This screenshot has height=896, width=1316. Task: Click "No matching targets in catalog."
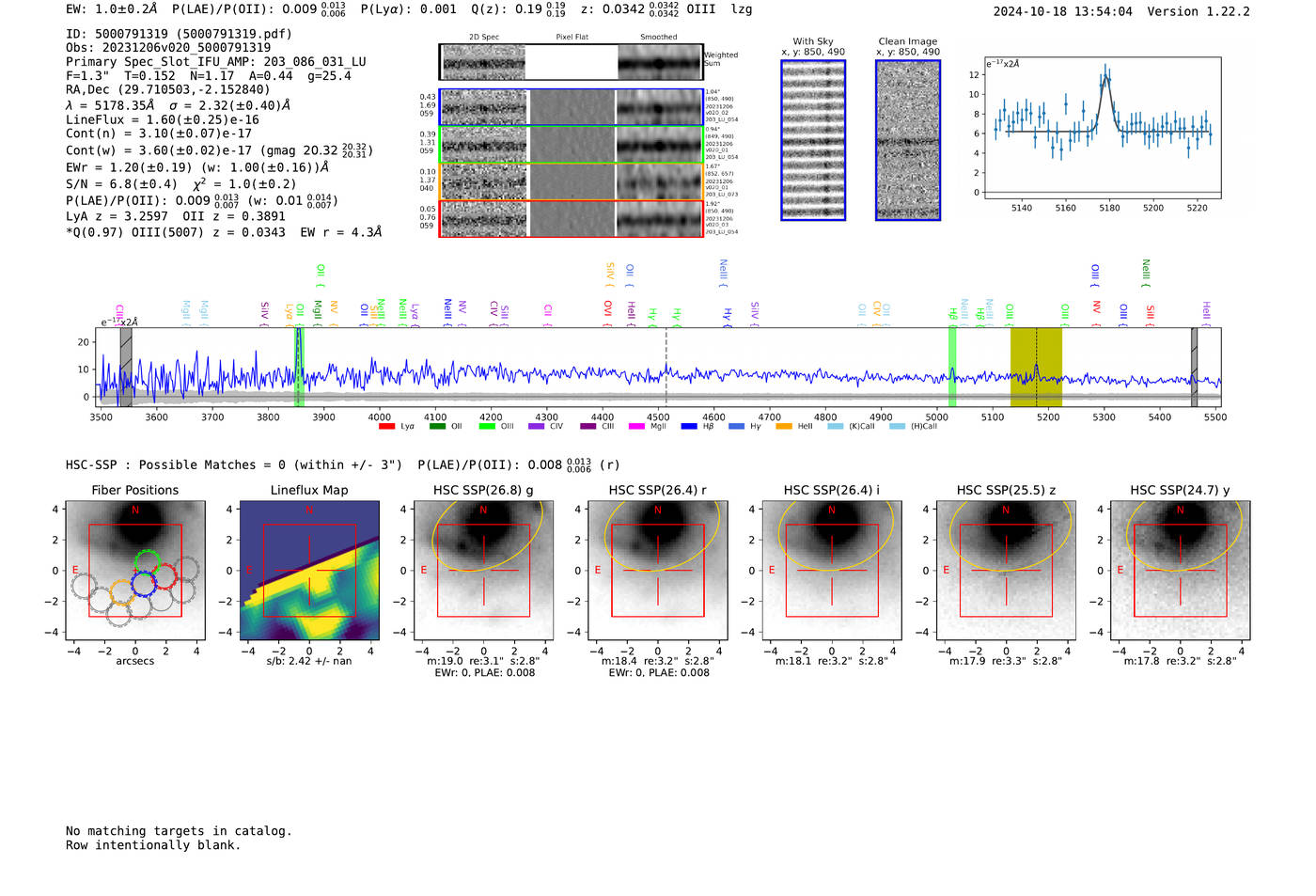pyautogui.click(x=179, y=831)
